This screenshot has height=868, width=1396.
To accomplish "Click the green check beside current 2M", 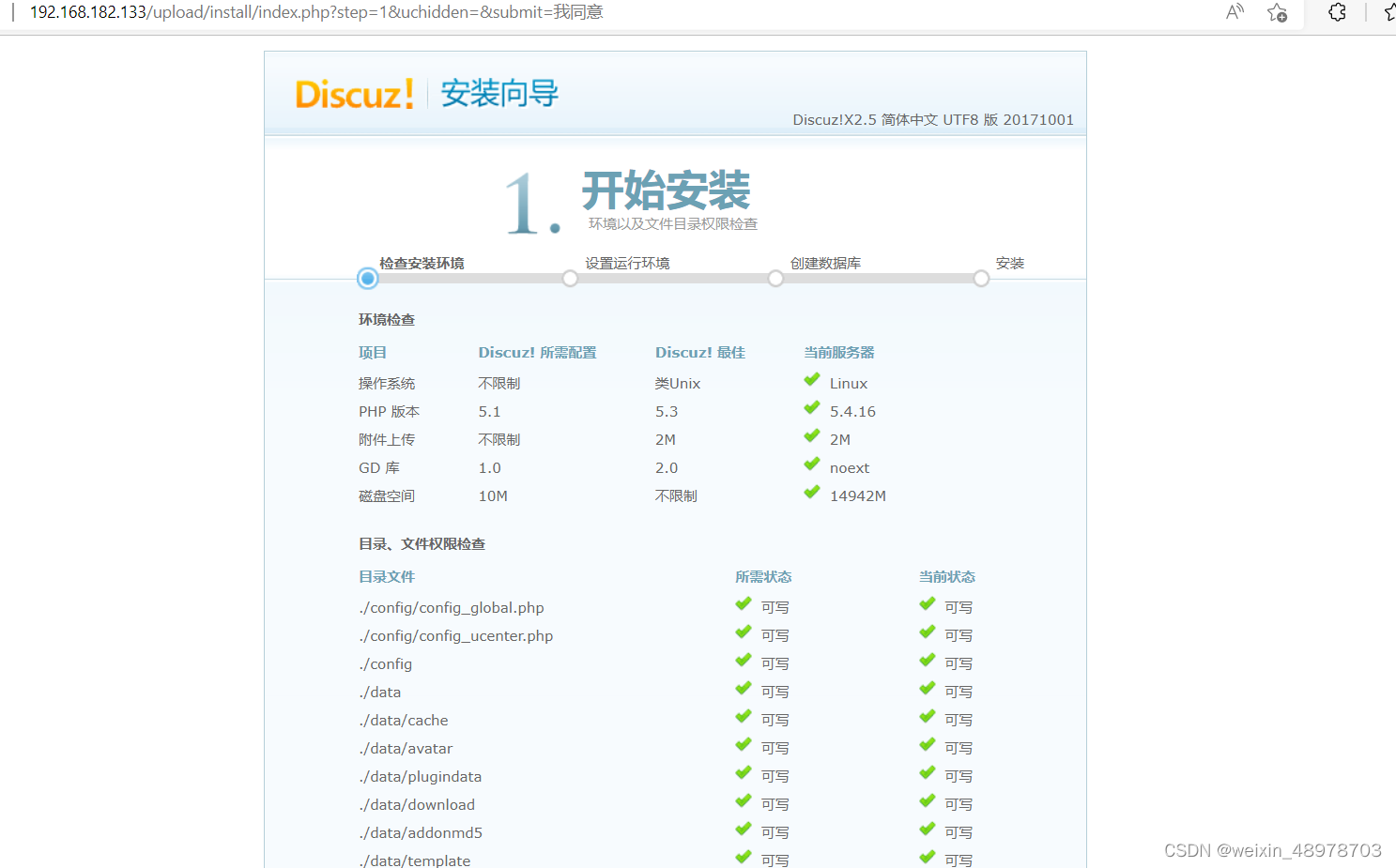I will coord(812,436).
